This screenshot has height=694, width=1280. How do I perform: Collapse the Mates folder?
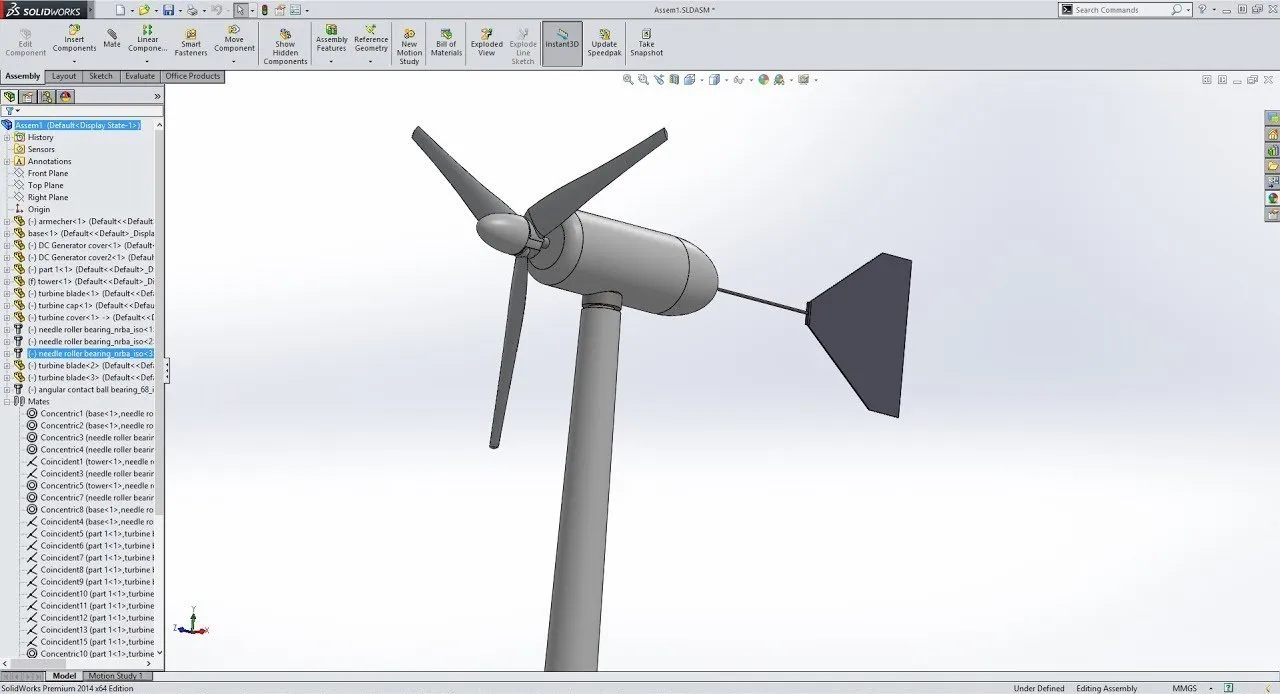click(7, 401)
